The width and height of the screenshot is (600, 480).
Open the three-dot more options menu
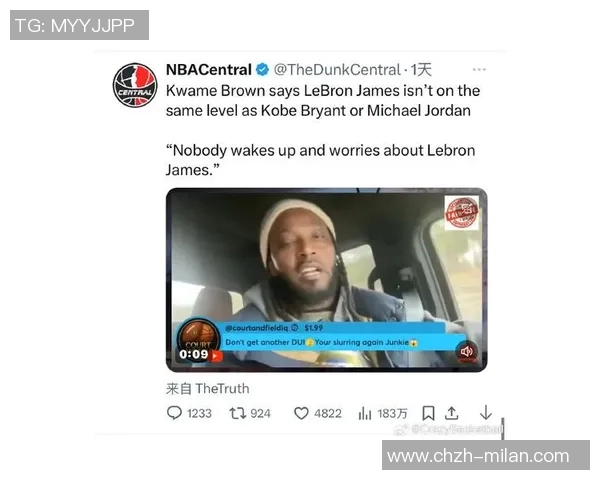(x=479, y=70)
